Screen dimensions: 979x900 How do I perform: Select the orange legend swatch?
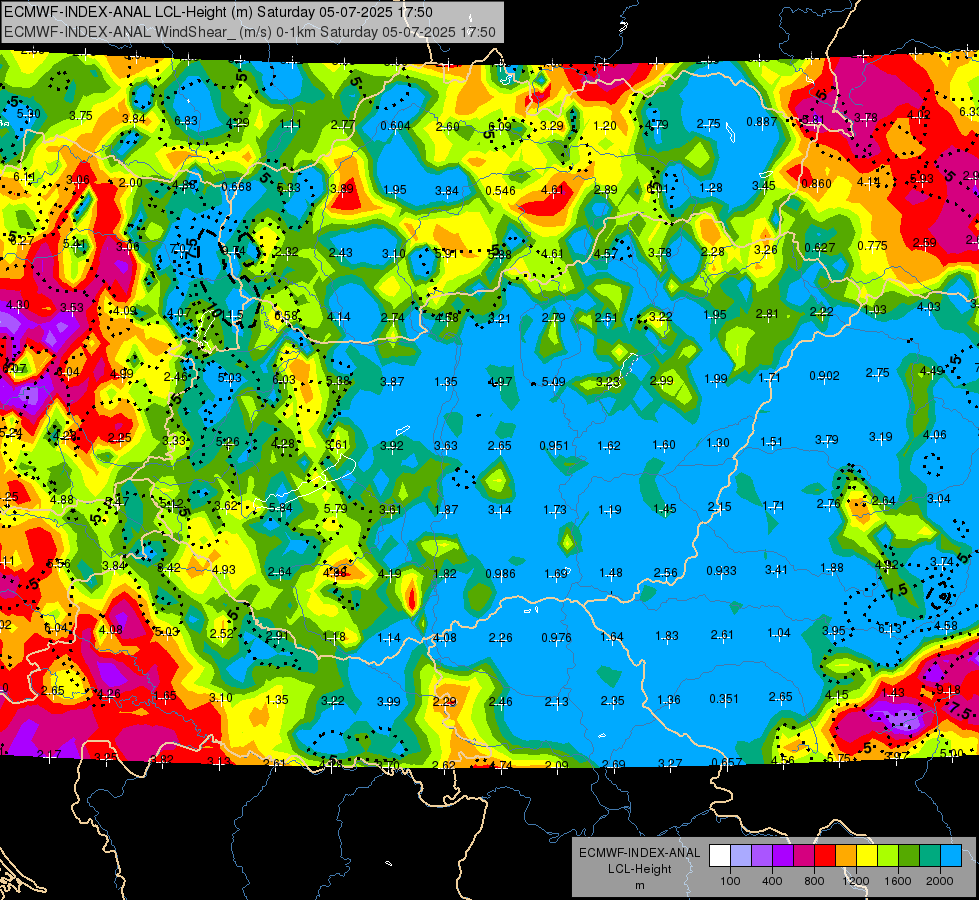click(846, 856)
